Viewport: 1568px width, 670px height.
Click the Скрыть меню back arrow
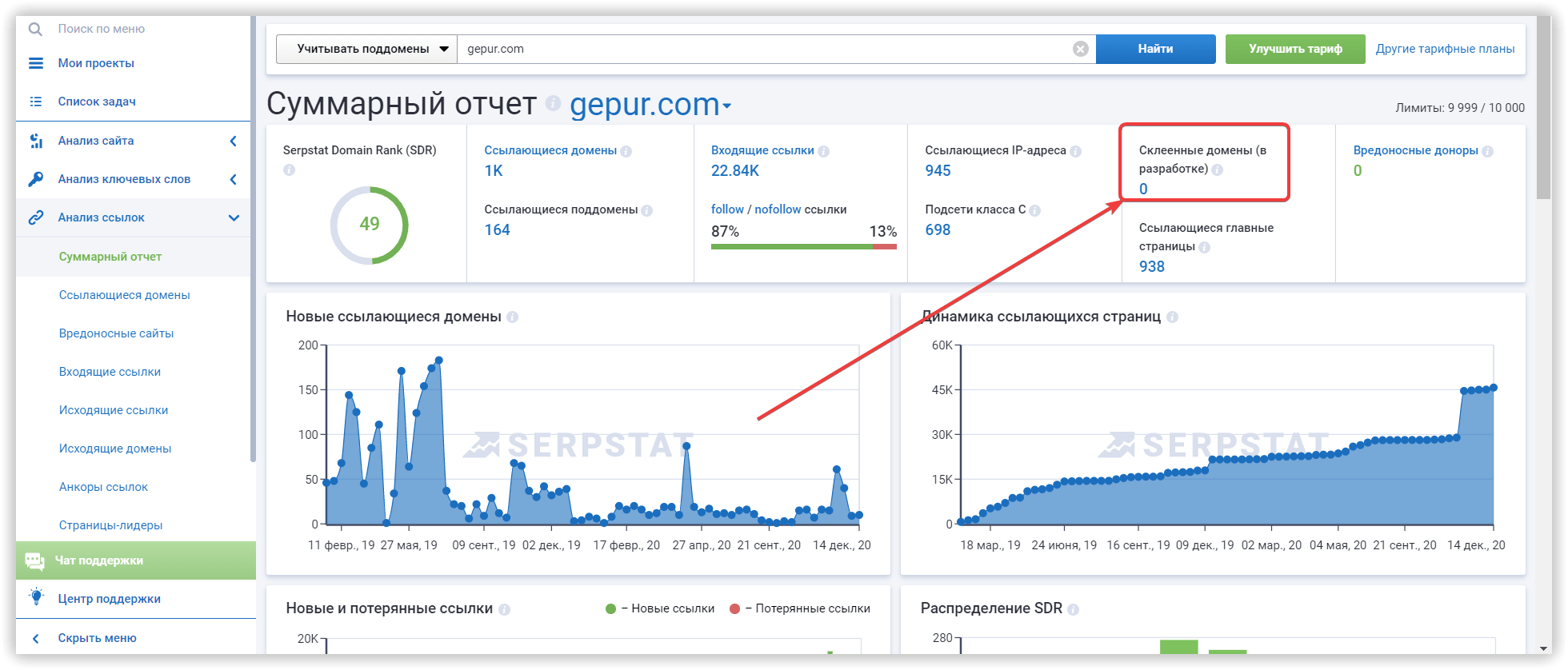coord(35,638)
